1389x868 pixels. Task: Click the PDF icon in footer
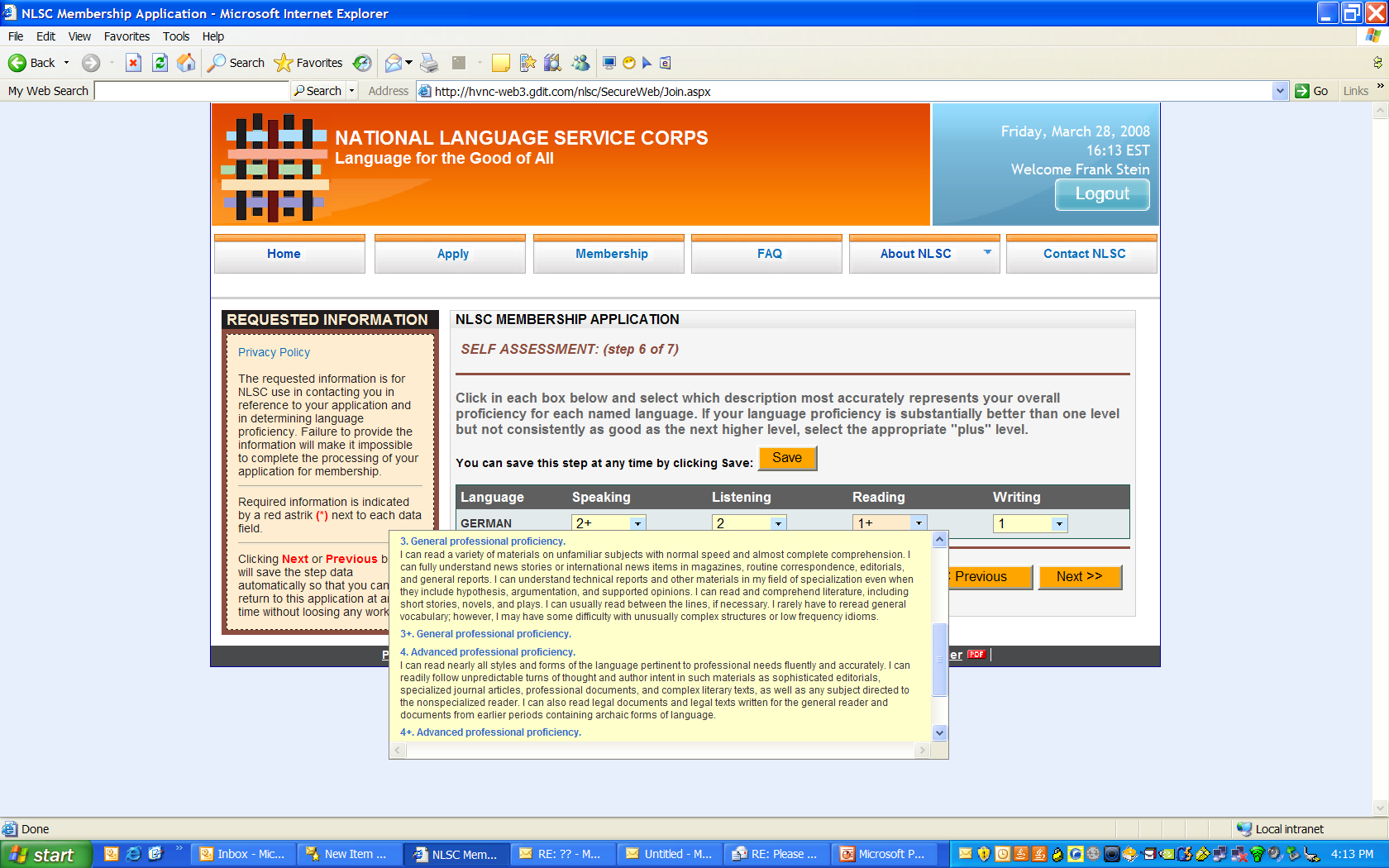(976, 655)
